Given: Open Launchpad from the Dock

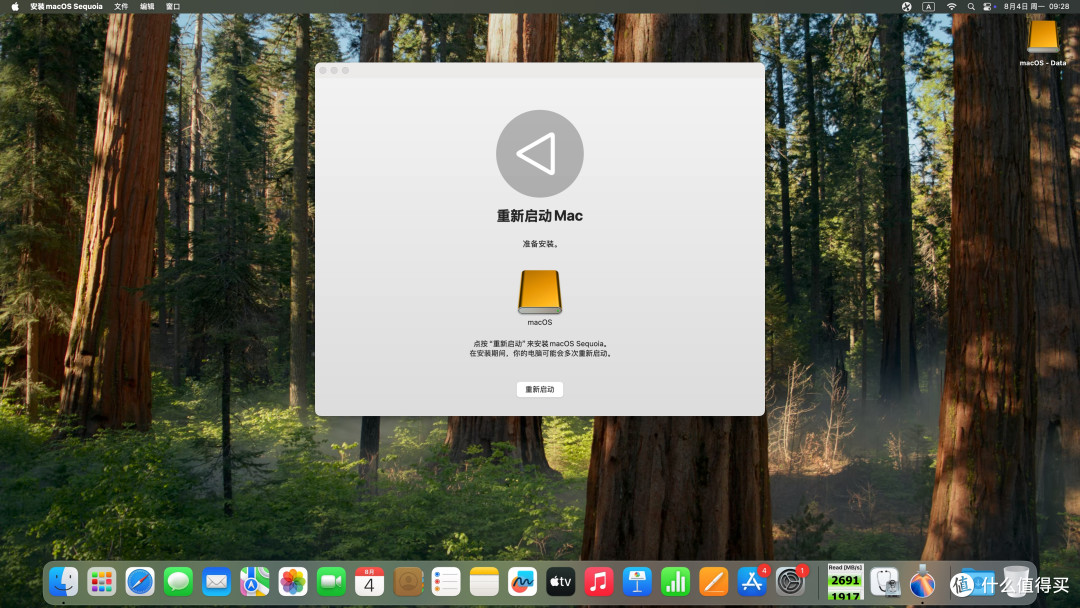Looking at the screenshot, I should [x=102, y=582].
